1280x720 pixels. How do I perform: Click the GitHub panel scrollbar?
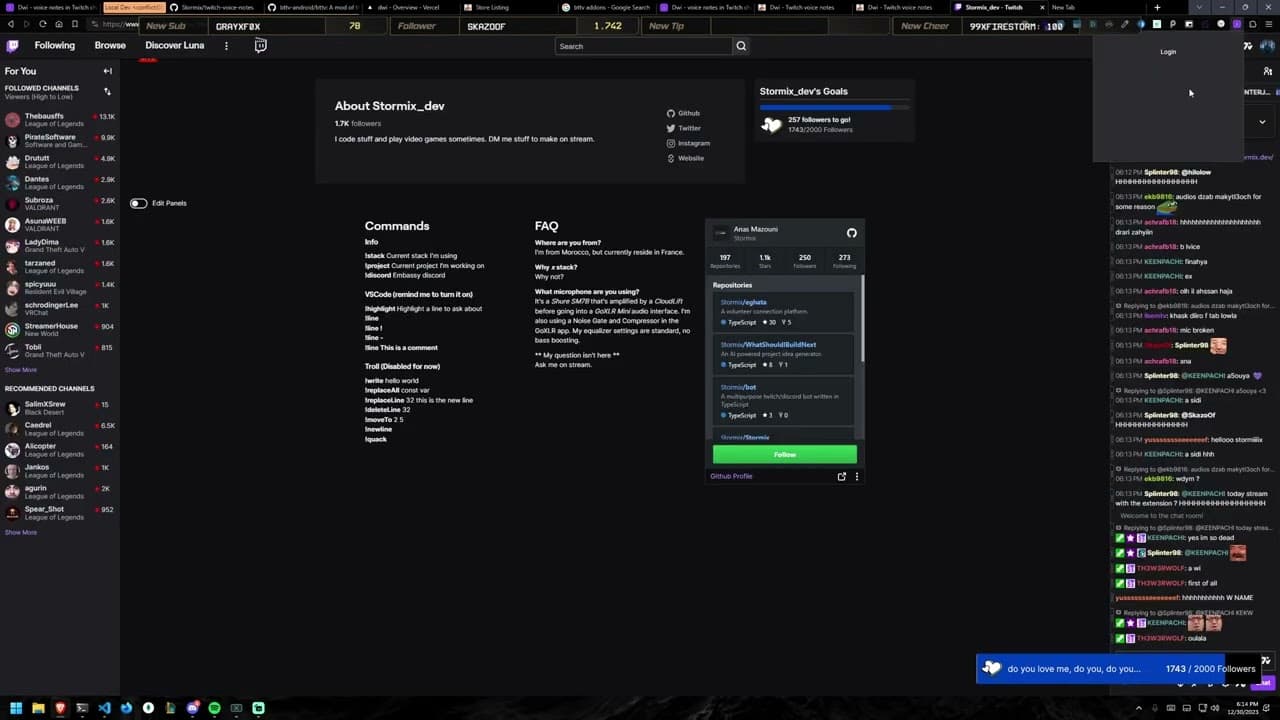tap(861, 320)
